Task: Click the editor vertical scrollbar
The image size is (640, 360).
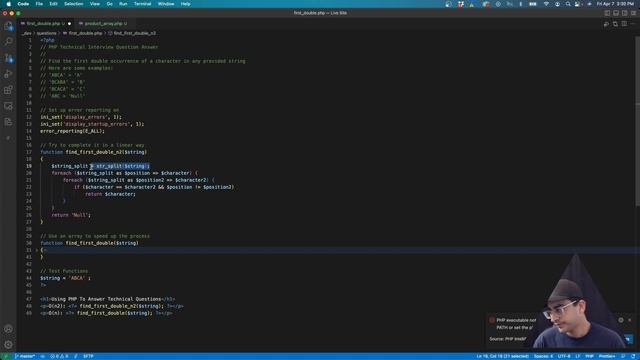Action: click(637, 120)
